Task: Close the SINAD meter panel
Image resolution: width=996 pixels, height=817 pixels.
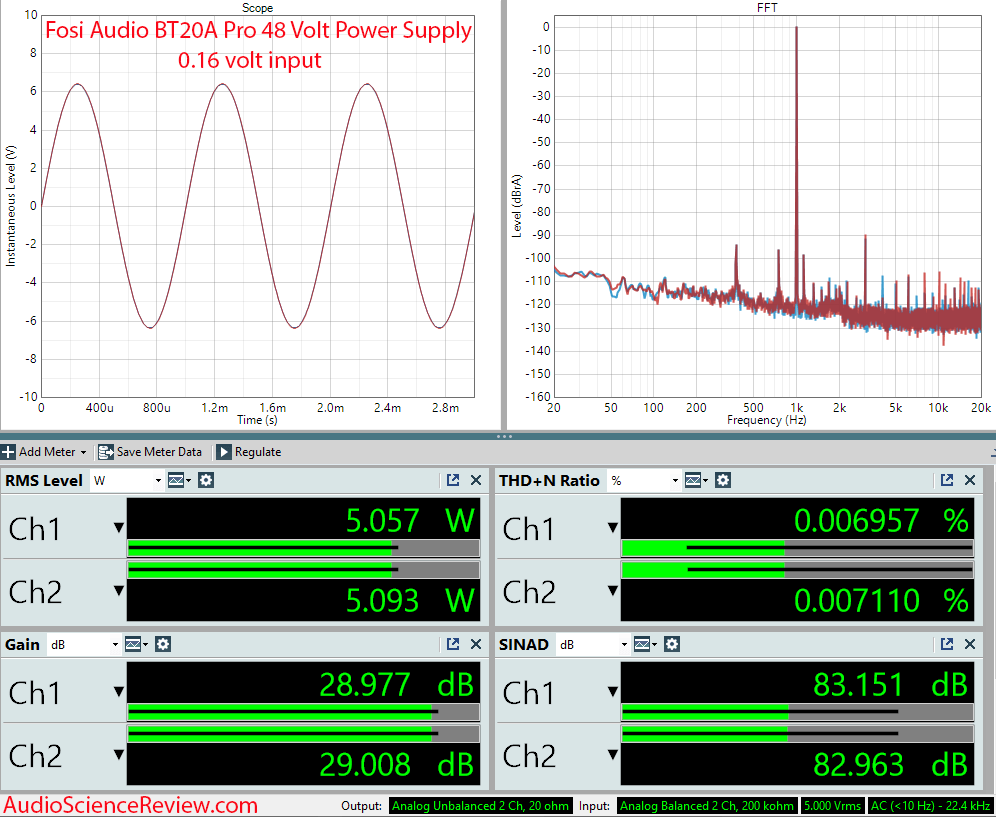Action: click(970, 644)
